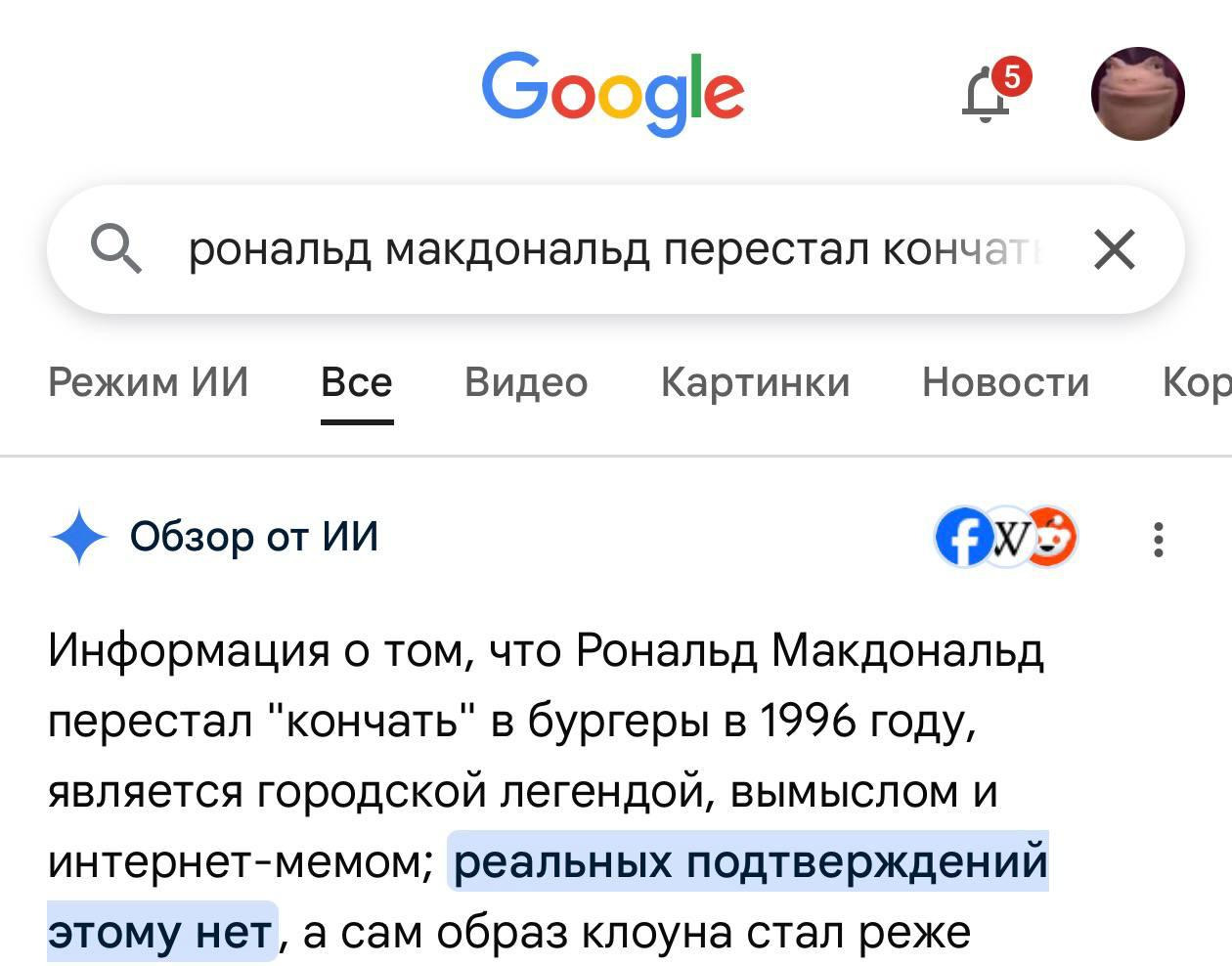
Task: Open the Reddit source icon
Action: pyautogui.click(x=1052, y=537)
